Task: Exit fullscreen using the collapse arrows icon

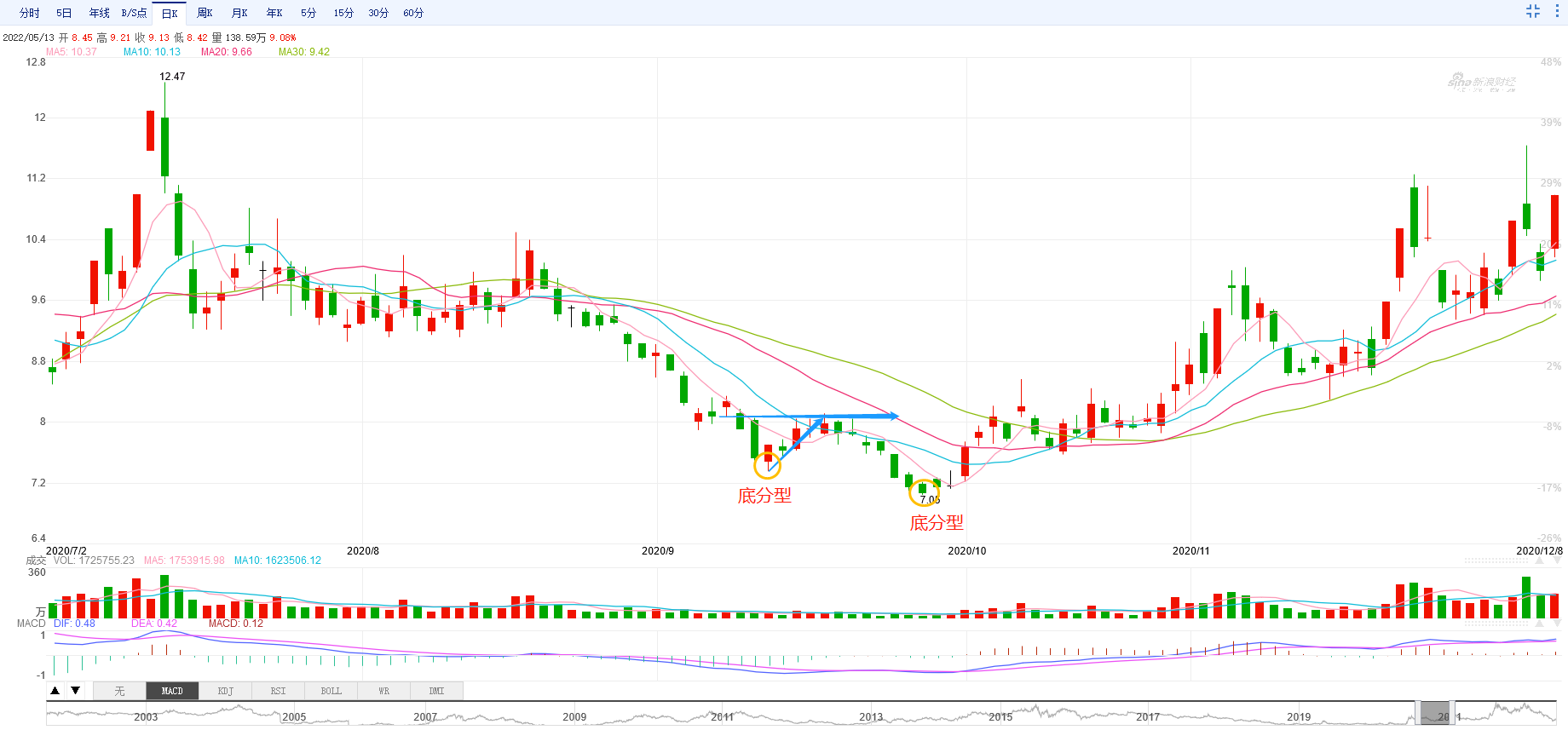Action: click(1533, 11)
